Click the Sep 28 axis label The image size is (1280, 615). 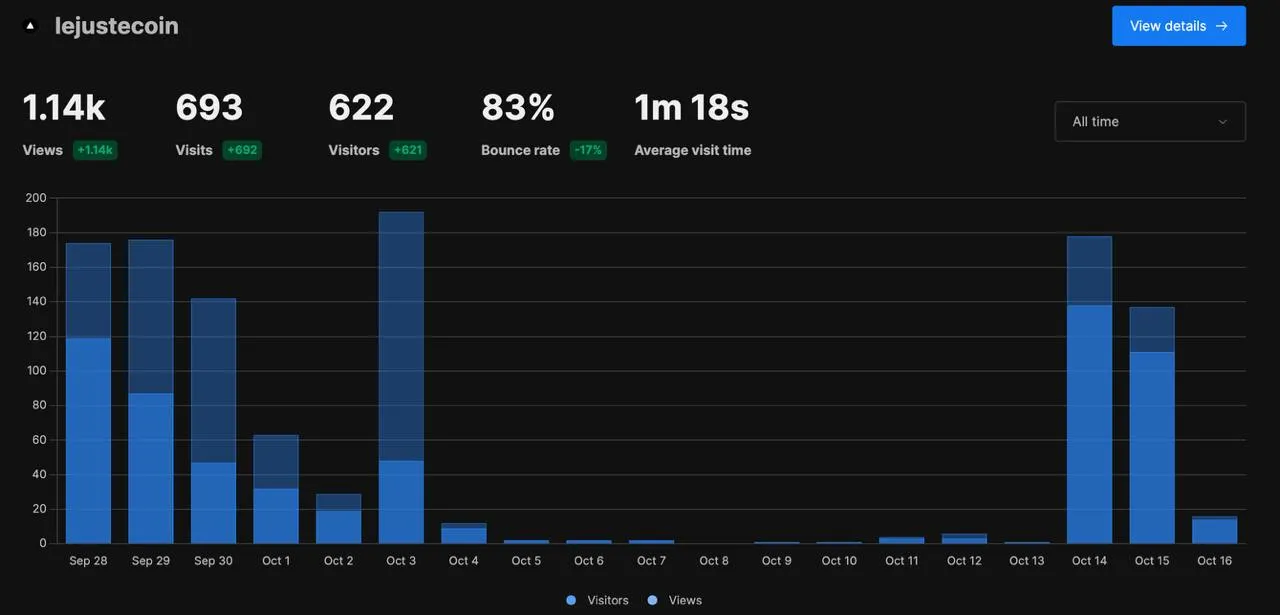point(88,561)
